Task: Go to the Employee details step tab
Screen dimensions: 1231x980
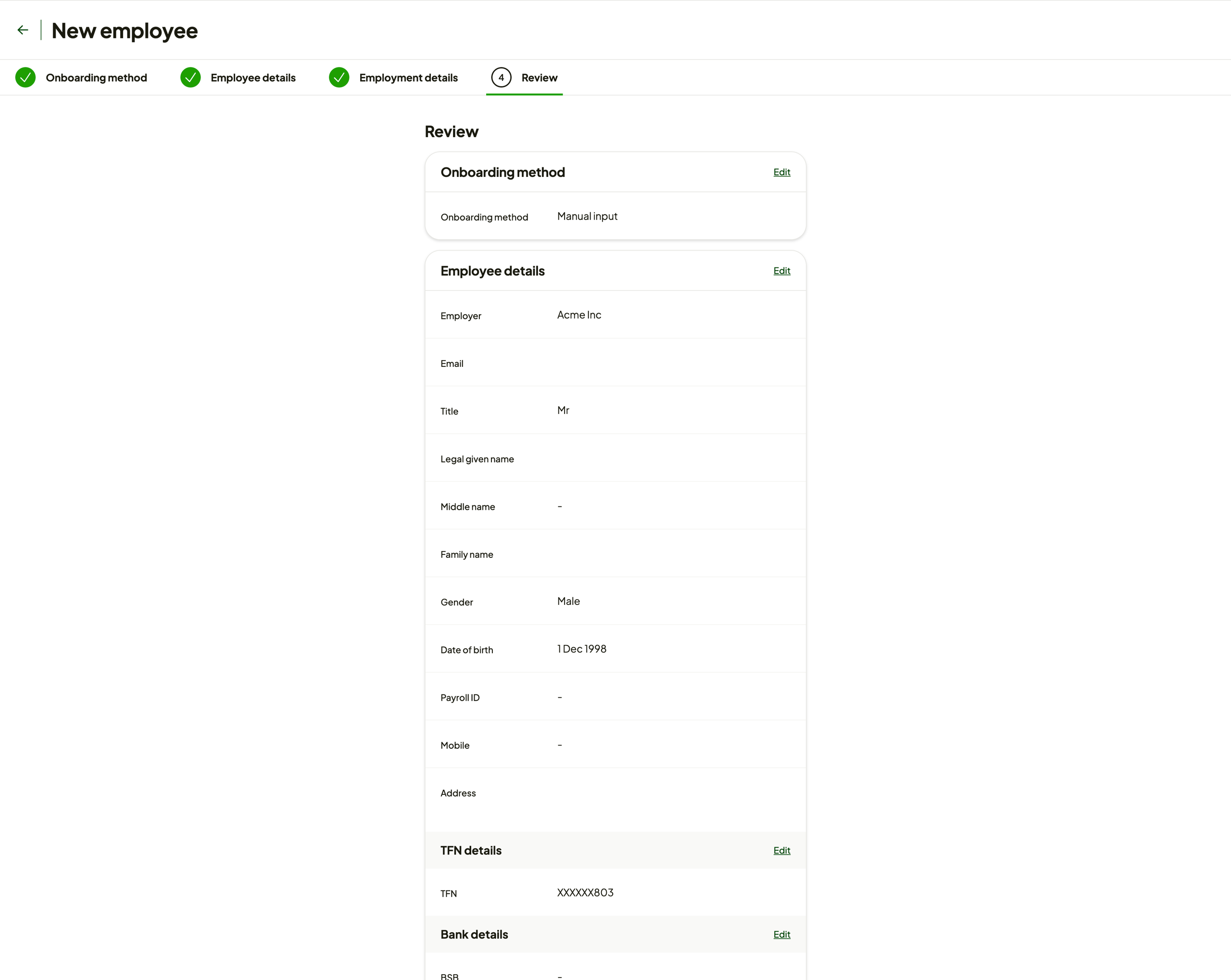Action: pos(253,78)
